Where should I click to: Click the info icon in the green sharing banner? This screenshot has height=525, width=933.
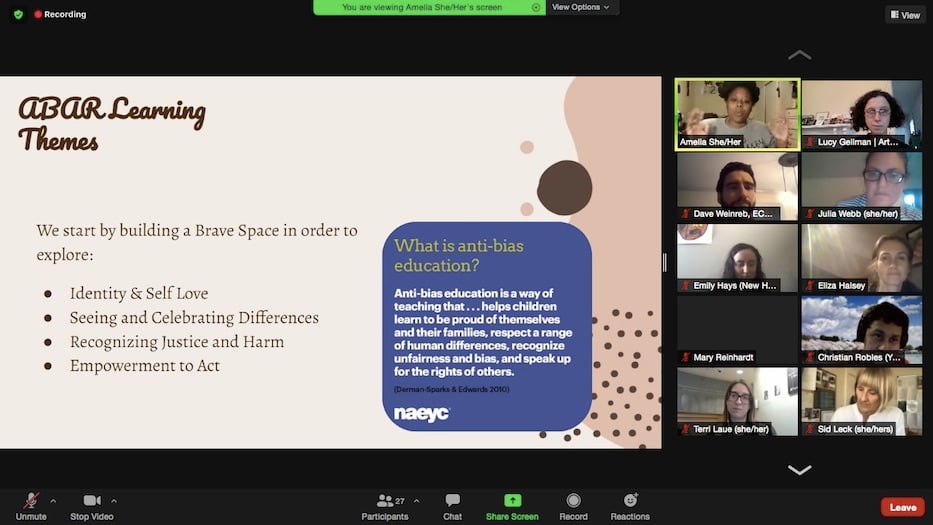click(536, 7)
